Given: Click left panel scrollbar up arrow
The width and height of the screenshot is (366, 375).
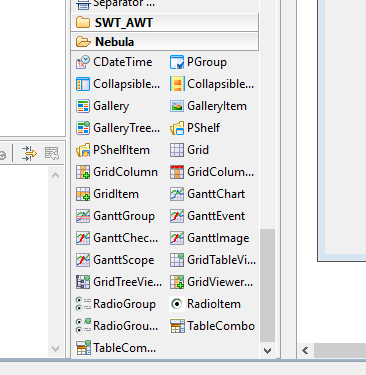Looking at the screenshot, I should (x=56, y=175).
